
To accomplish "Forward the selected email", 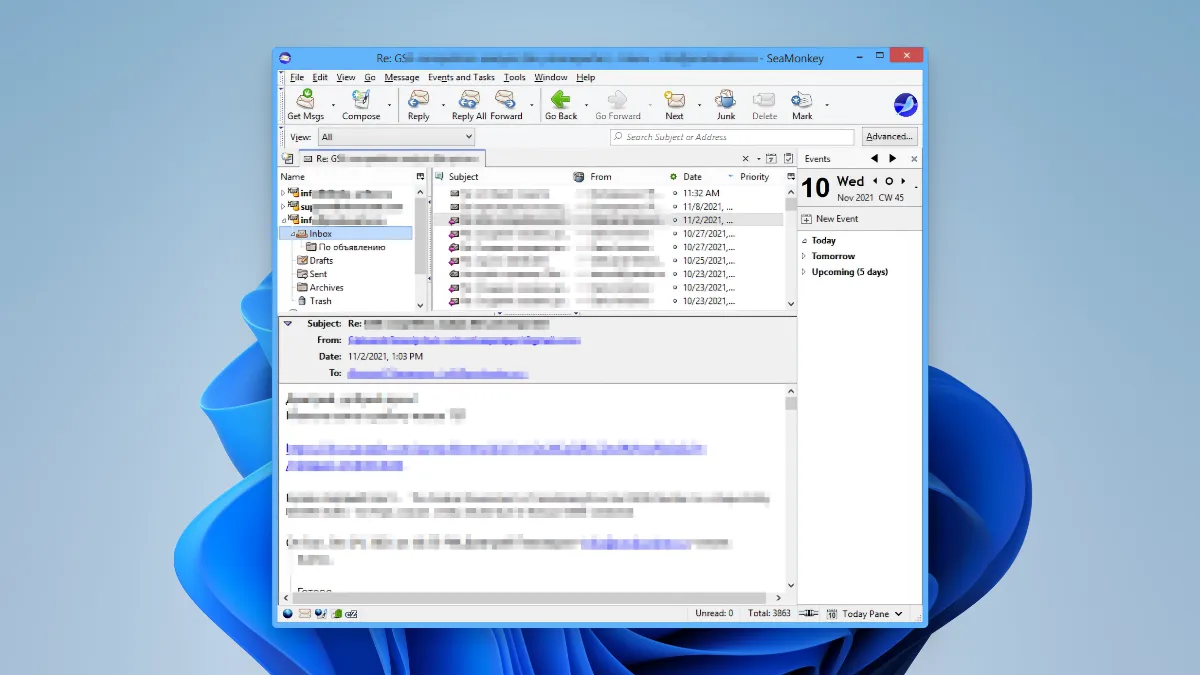I will [x=506, y=101].
